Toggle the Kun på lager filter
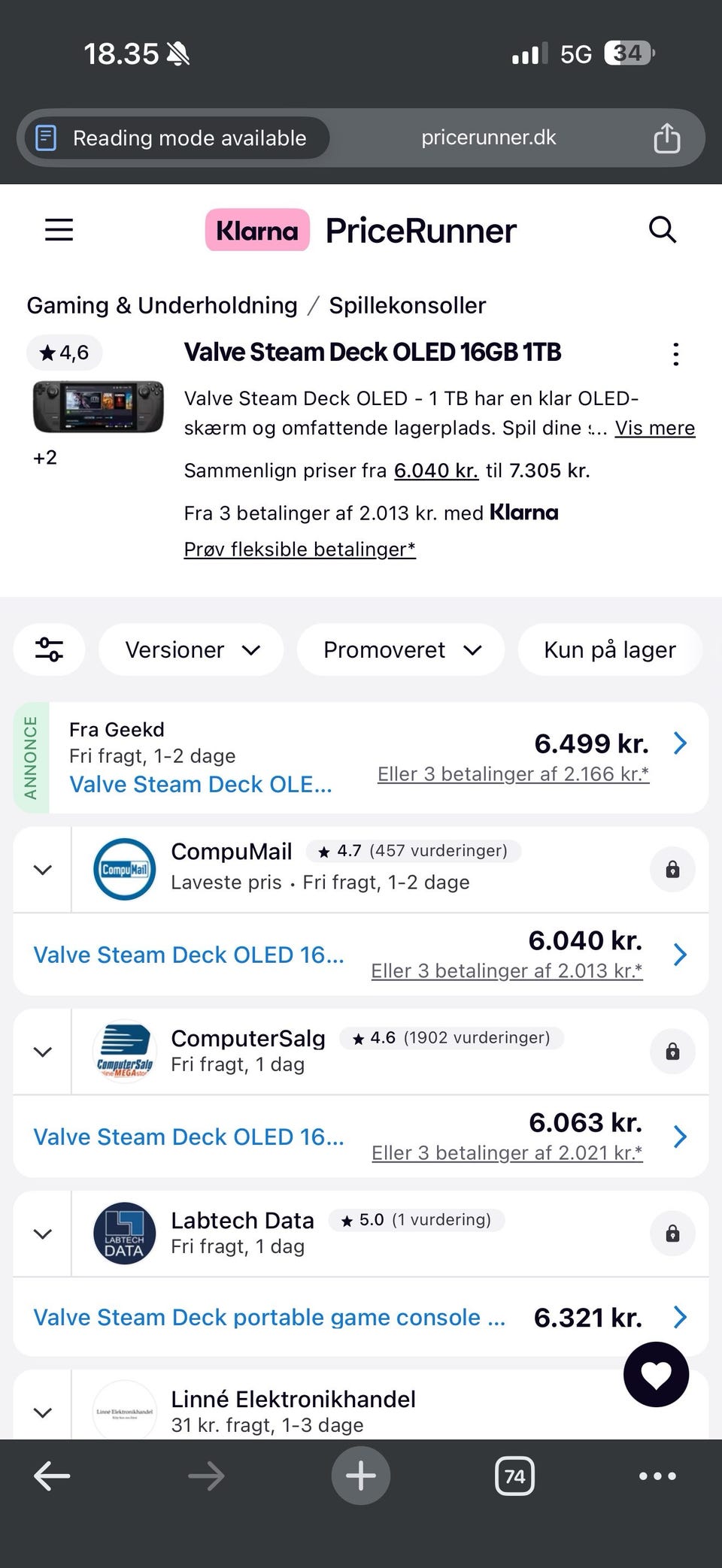The width and height of the screenshot is (722, 1568). pos(609,649)
